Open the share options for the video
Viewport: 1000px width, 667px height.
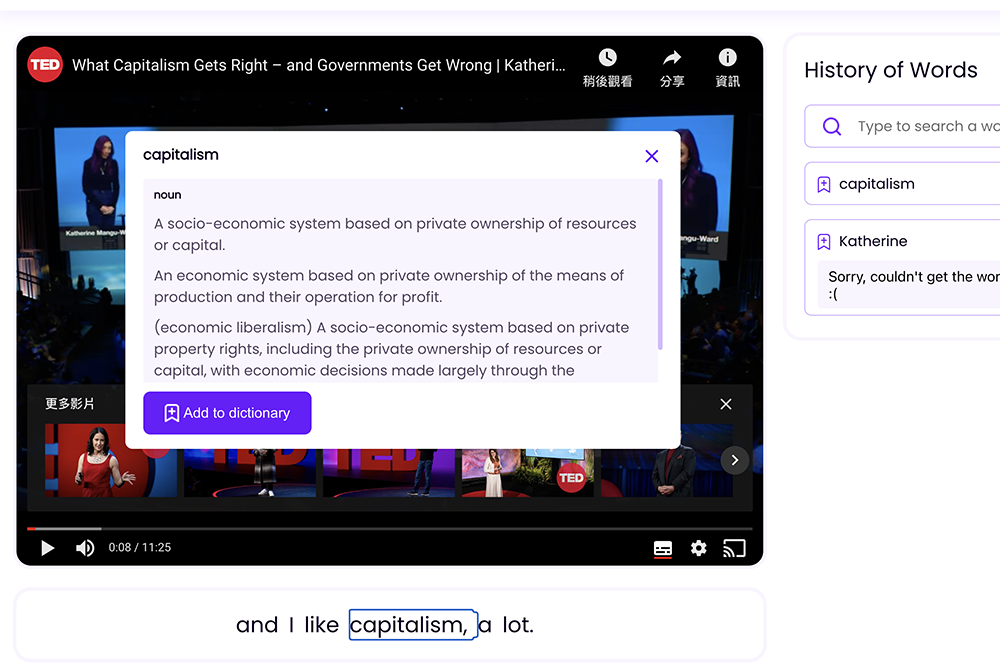[x=671, y=57]
